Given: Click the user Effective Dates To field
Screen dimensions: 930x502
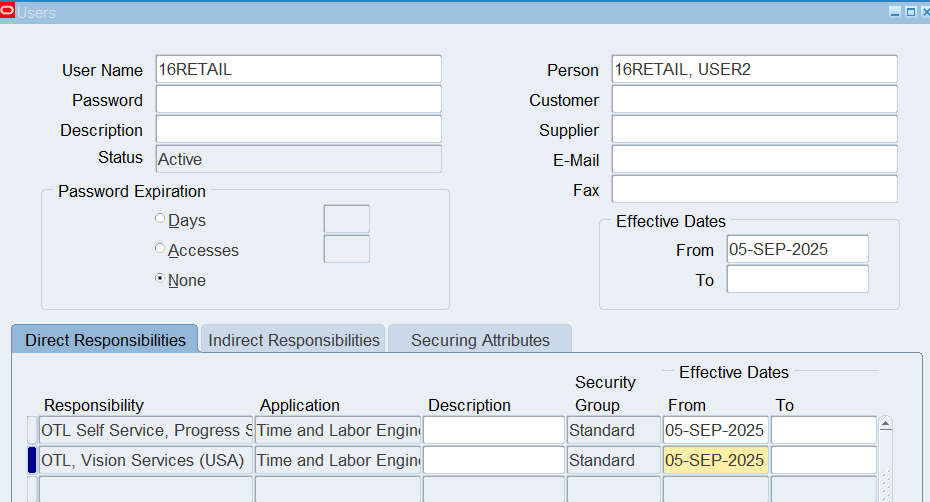Looking at the screenshot, I should pos(797,279).
